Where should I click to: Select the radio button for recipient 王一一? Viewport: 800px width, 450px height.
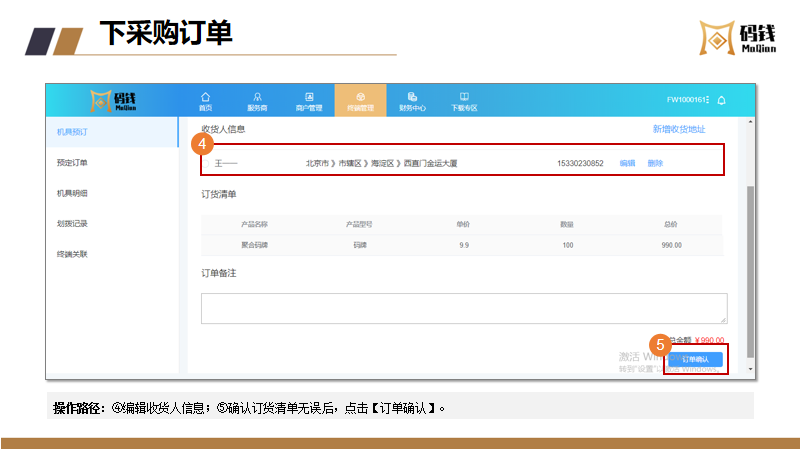pyautogui.click(x=208, y=163)
